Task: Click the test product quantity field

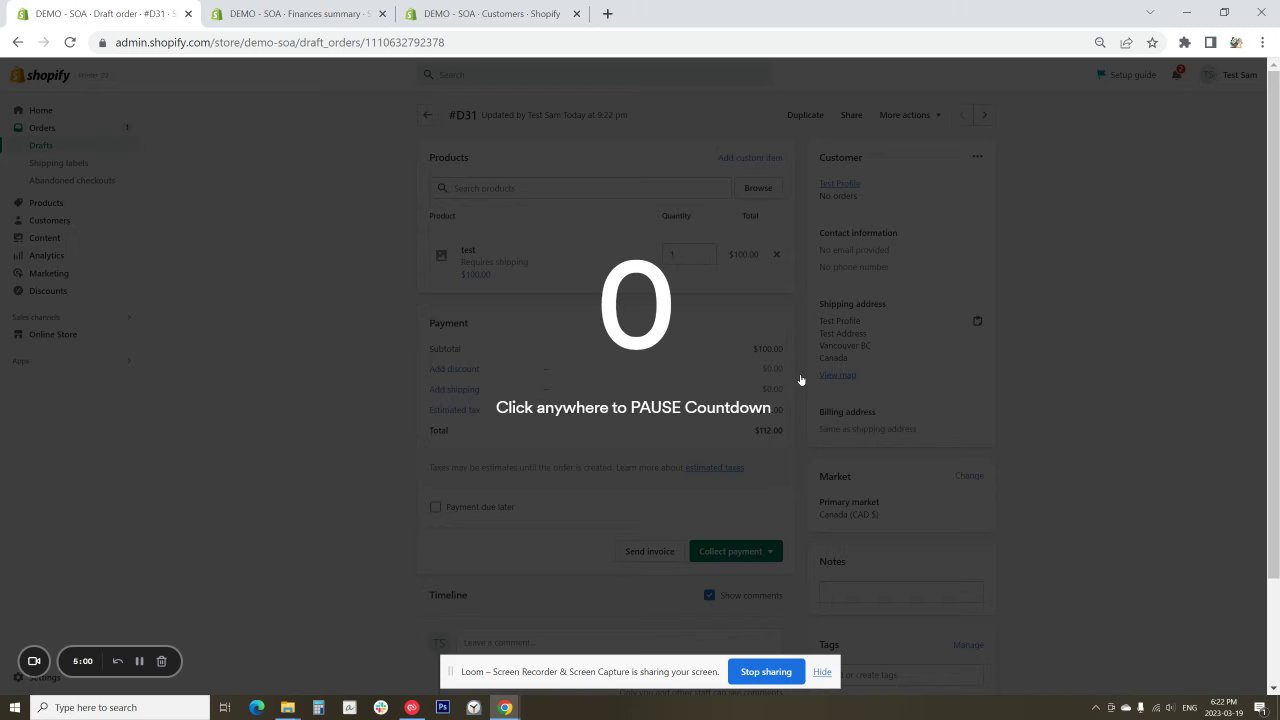Action: 689,254
